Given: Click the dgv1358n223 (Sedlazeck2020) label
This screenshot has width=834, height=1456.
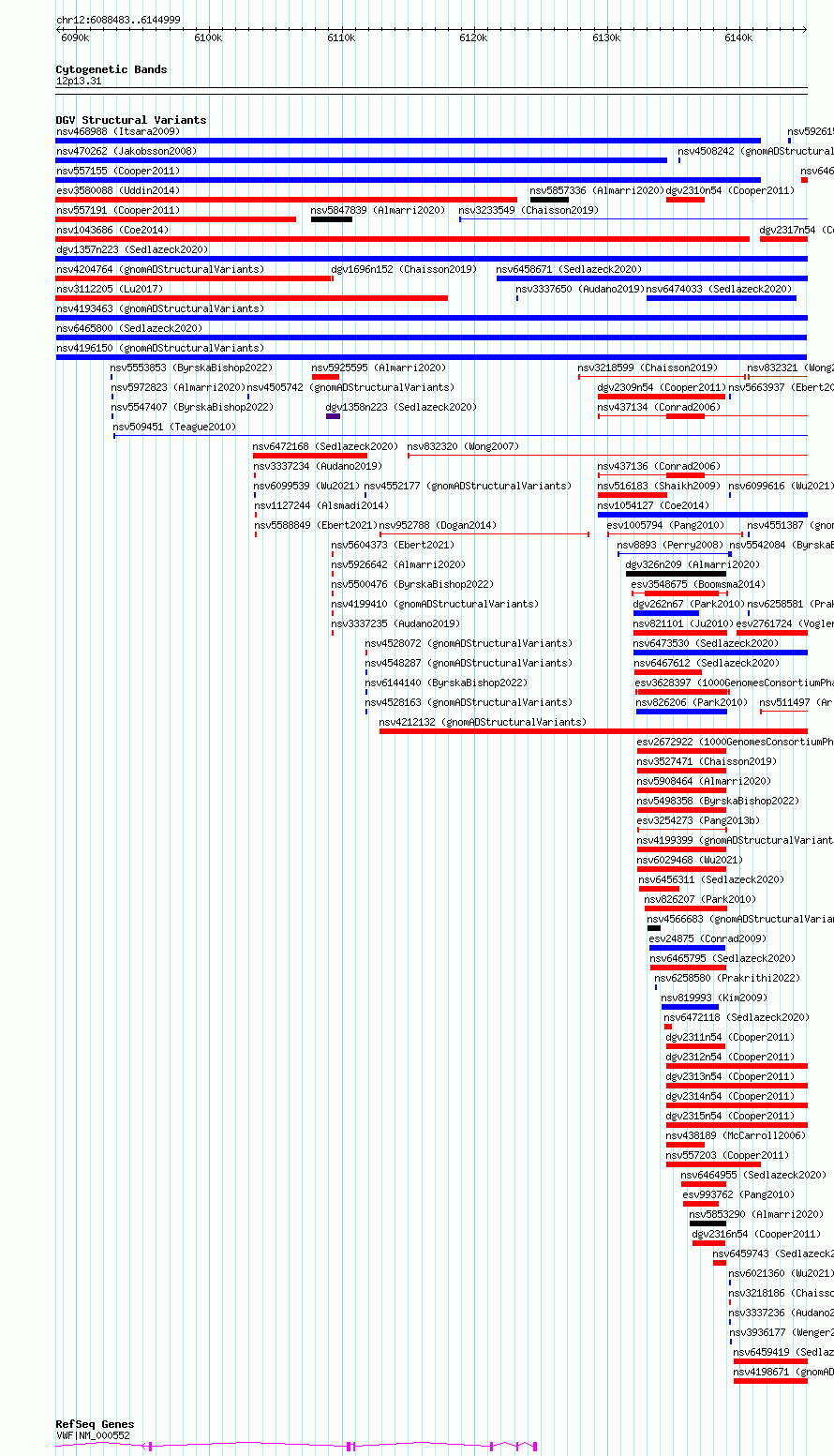Looking at the screenshot, I should click(402, 407).
